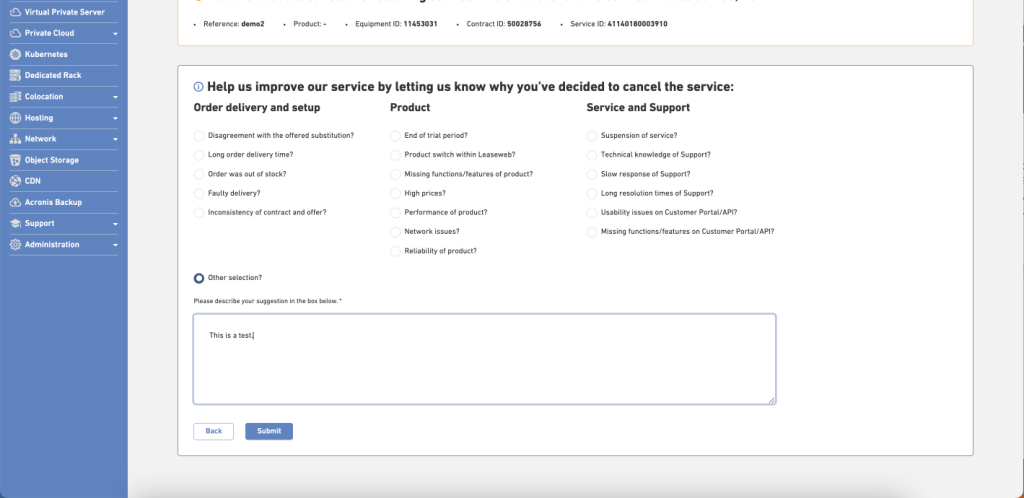Select 'End of trial period?' radio
Screen dimensions: 1024x498
(x=395, y=136)
